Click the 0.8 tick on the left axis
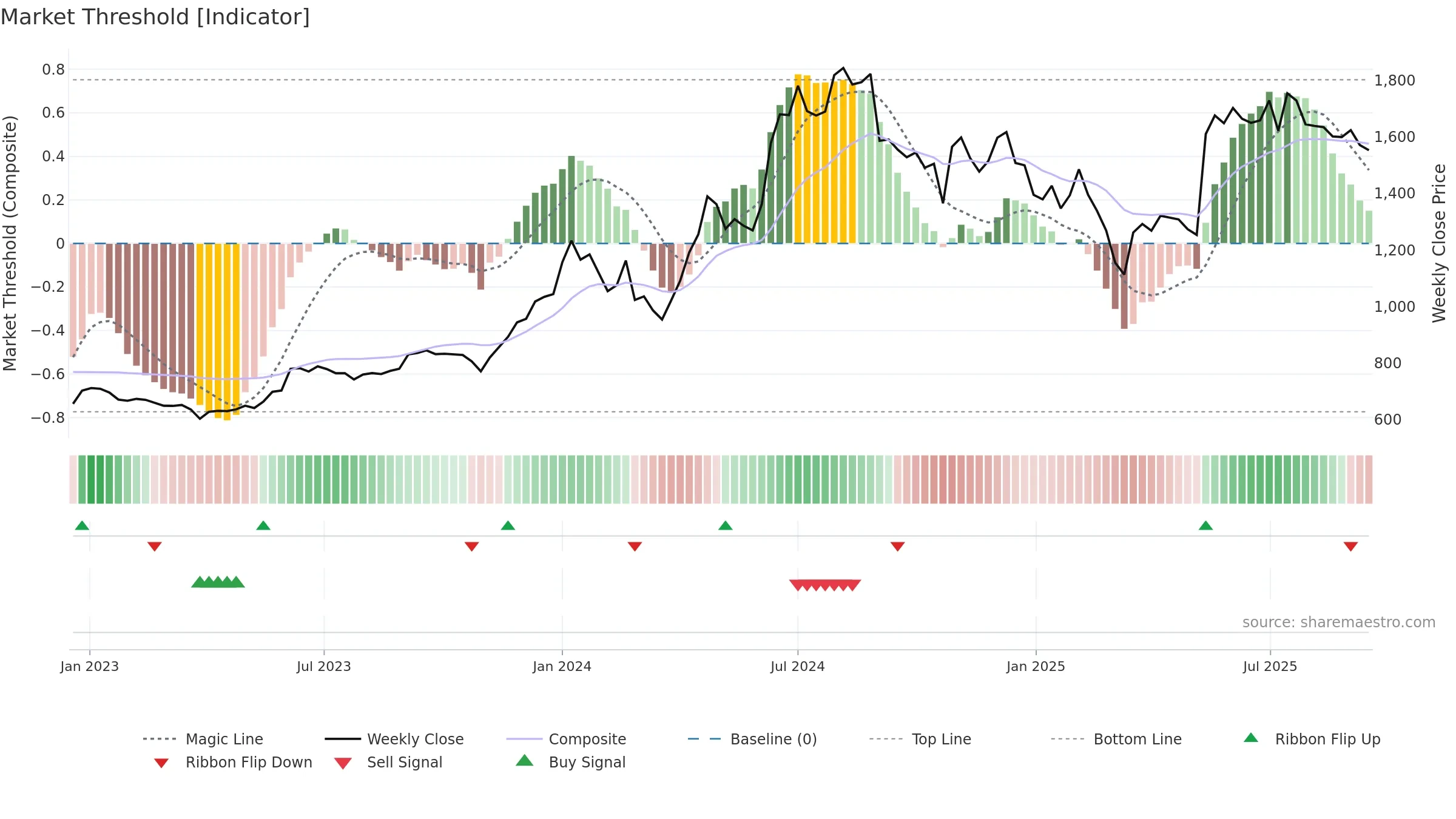The height and width of the screenshot is (819, 1456). [53, 70]
